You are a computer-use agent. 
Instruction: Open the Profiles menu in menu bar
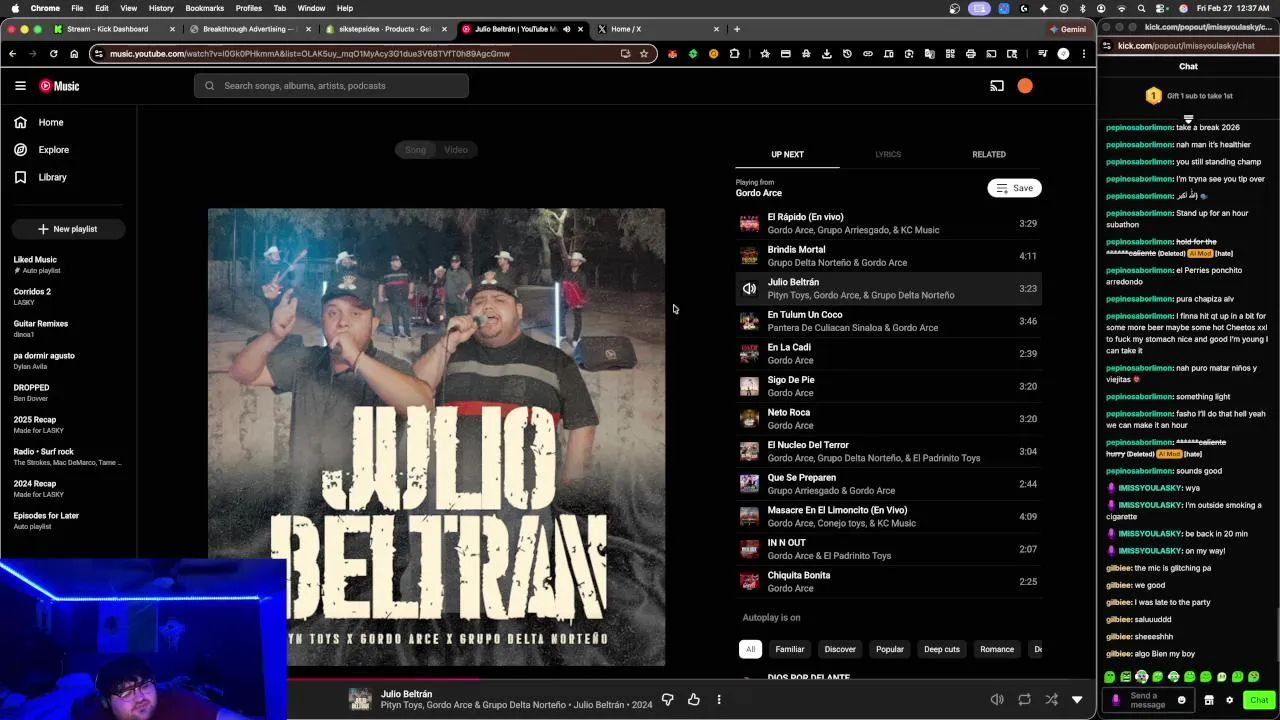coord(249,8)
